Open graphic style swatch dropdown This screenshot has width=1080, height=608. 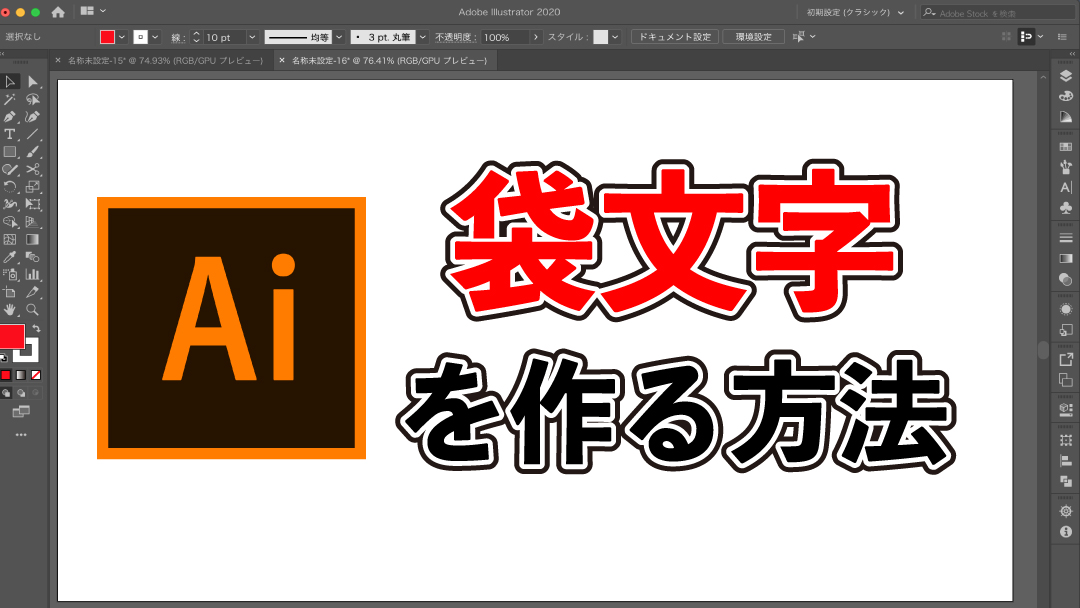click(x=615, y=37)
